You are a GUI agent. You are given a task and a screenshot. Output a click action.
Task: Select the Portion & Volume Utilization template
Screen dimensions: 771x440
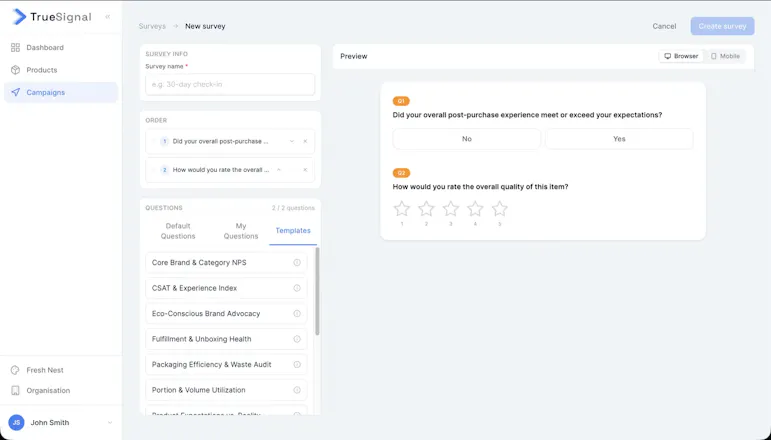tap(226, 390)
